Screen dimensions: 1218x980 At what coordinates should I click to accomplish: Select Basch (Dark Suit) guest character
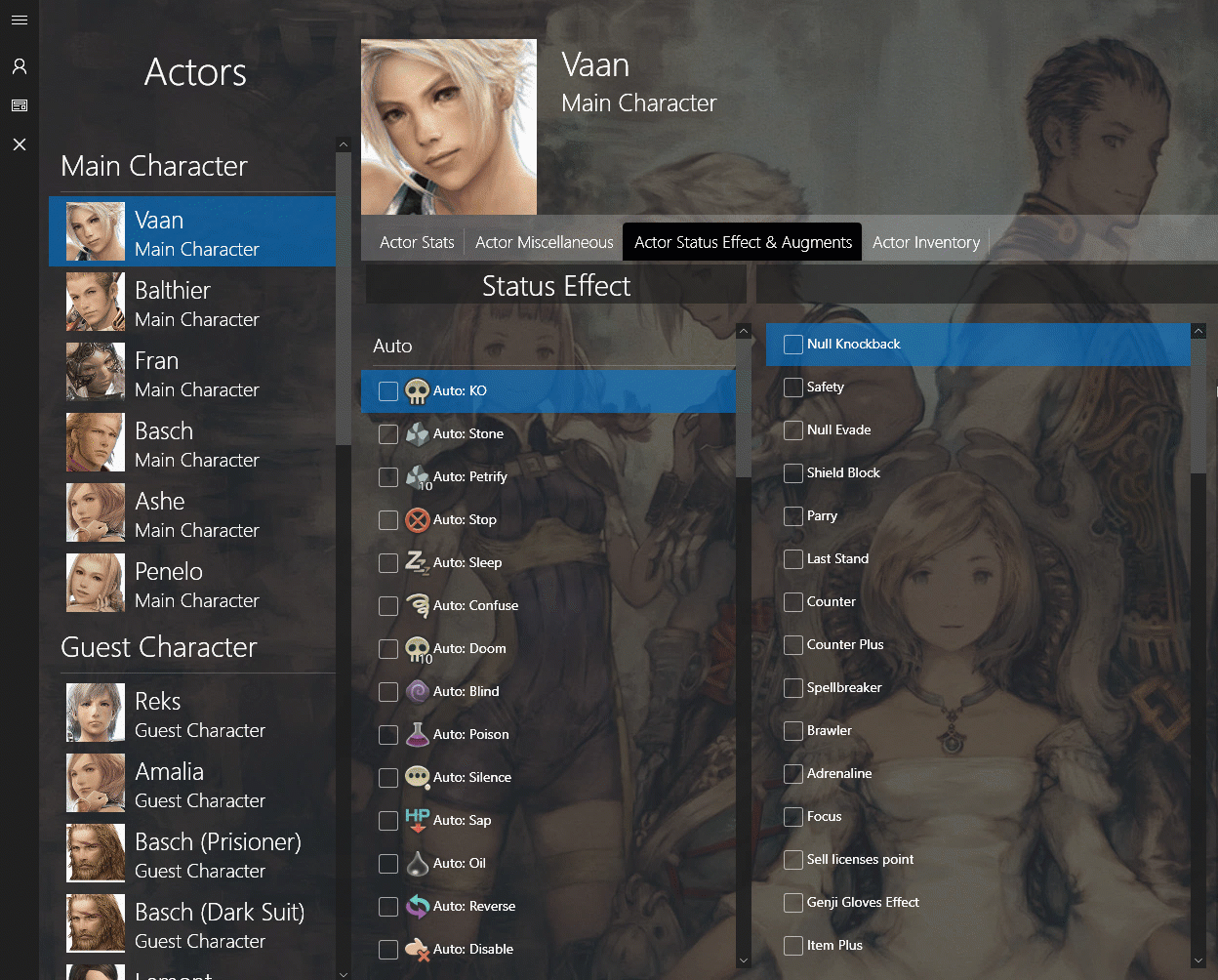[x=192, y=924]
